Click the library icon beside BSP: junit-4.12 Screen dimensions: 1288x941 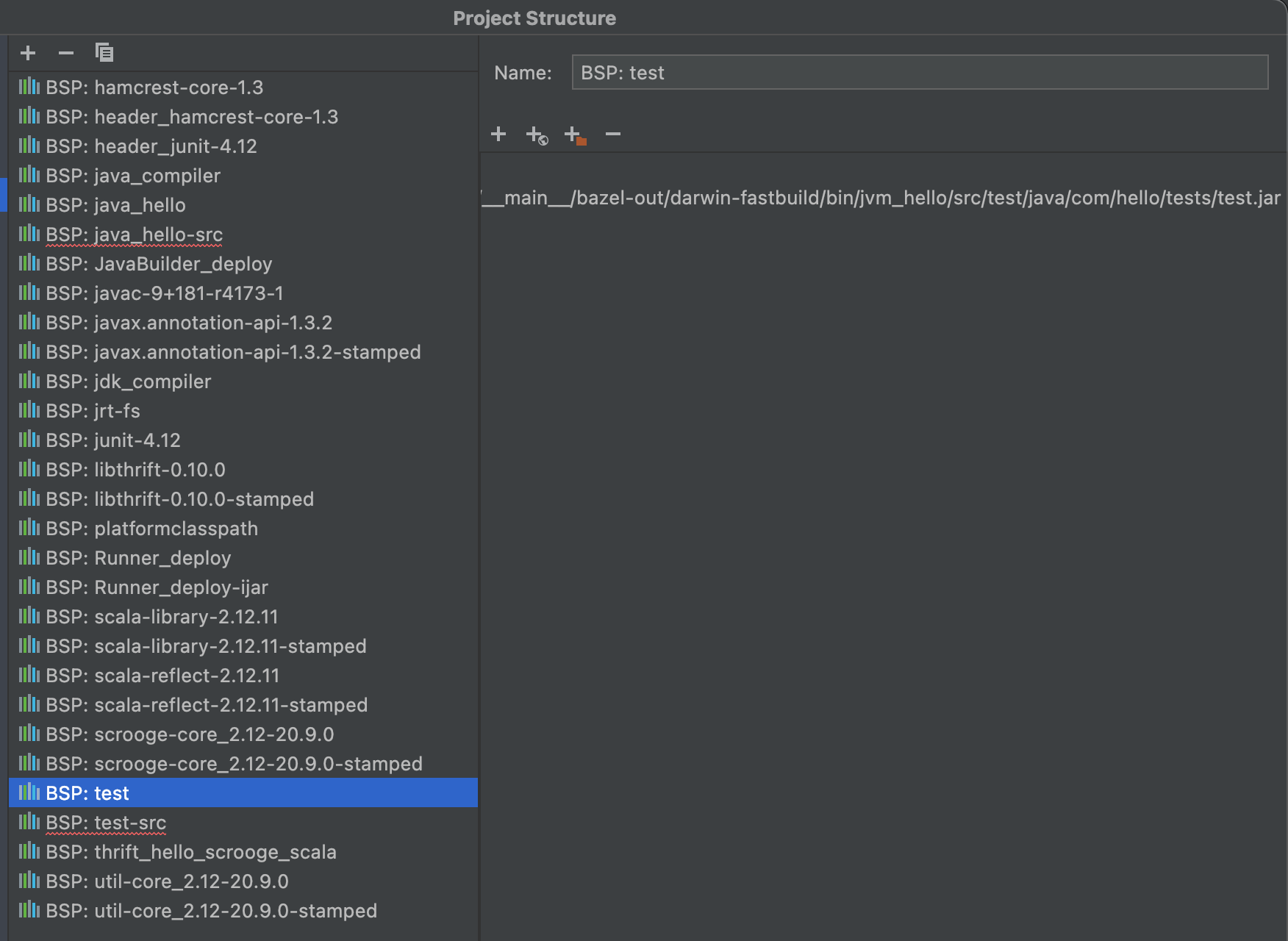point(29,440)
